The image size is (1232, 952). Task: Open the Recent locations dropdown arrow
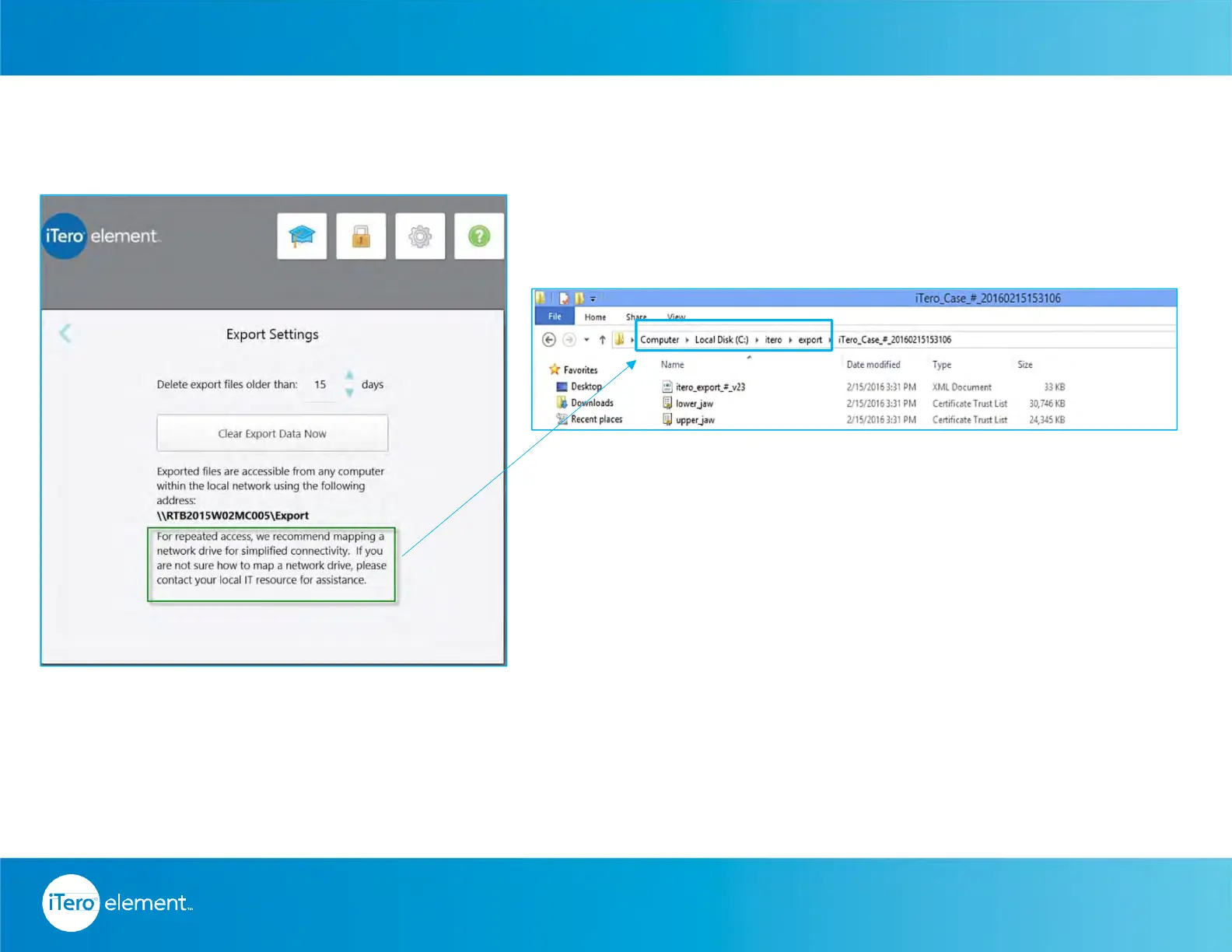(x=586, y=340)
